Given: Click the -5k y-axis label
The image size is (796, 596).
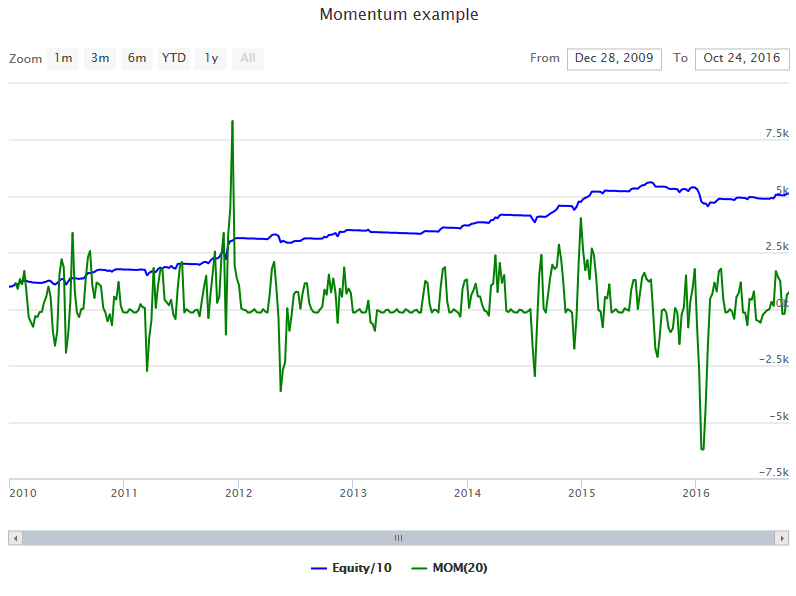Looking at the screenshot, I should [779, 416].
